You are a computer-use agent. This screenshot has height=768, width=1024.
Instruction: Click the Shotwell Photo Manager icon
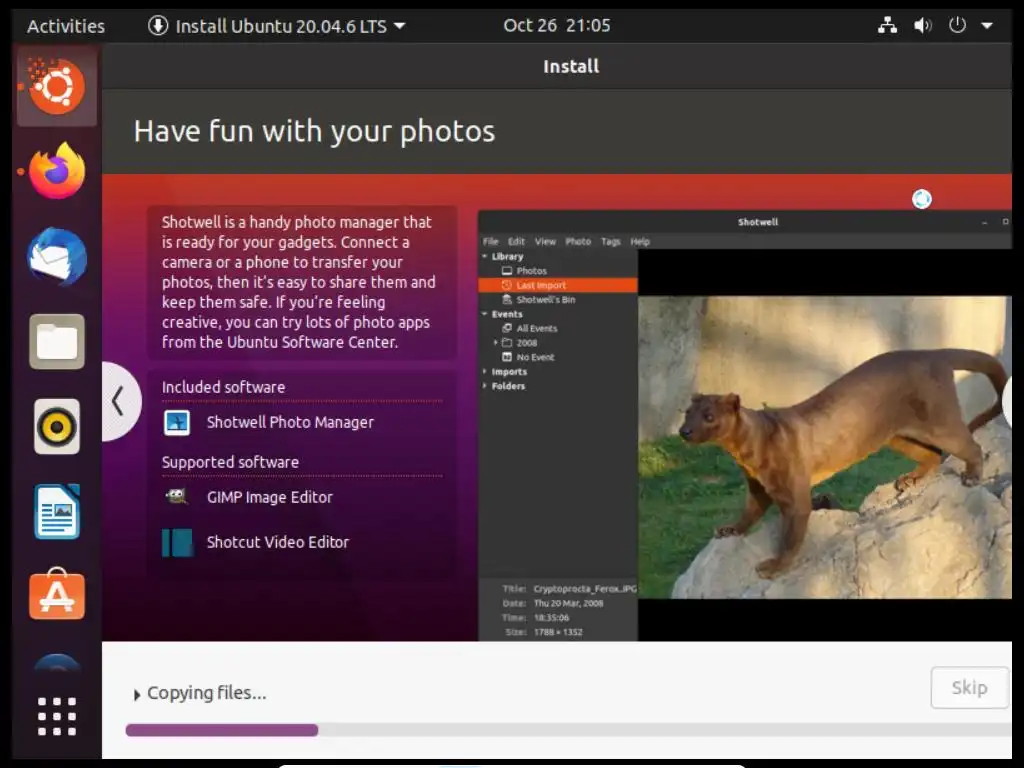(x=177, y=423)
